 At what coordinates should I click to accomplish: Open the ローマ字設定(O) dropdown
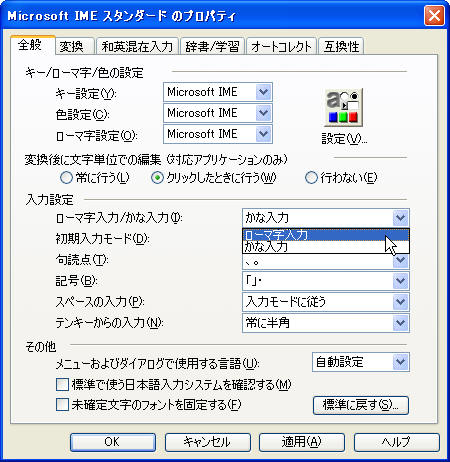tap(218, 134)
